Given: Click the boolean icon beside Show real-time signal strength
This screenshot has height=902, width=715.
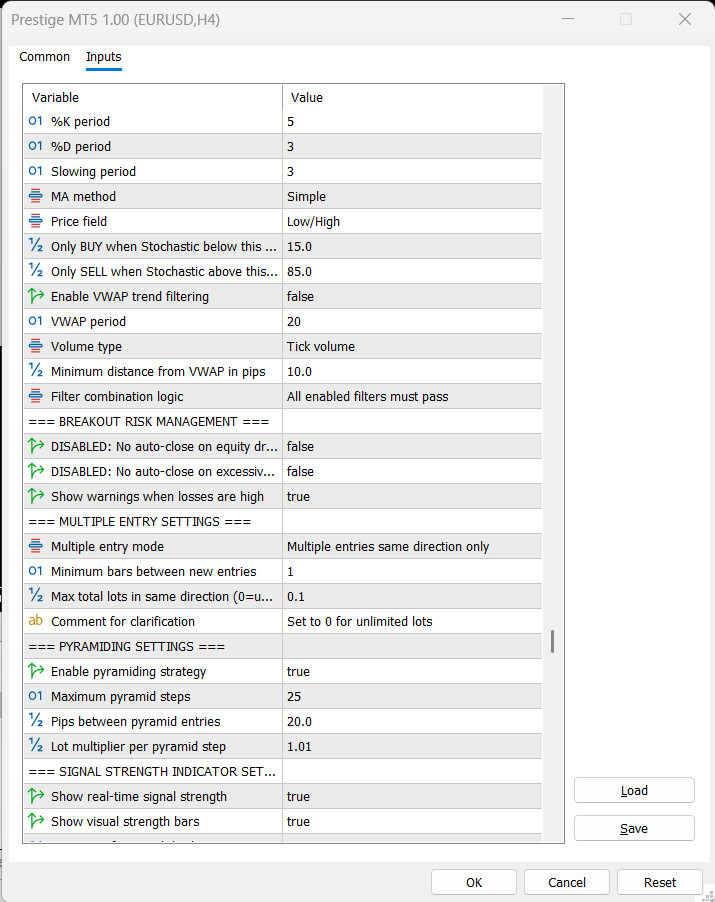Looking at the screenshot, I should click(x=36, y=797).
